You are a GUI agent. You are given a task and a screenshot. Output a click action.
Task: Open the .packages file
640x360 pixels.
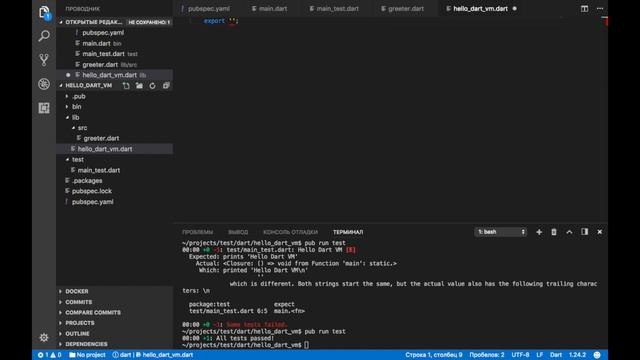click(x=87, y=181)
